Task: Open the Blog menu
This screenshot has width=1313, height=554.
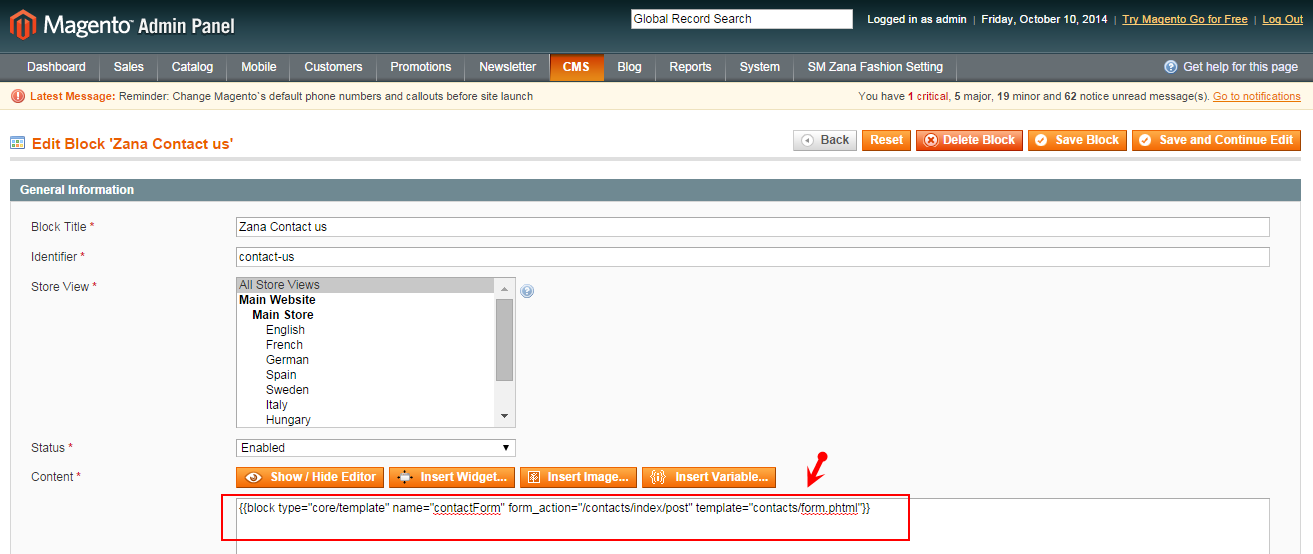Action: tap(629, 67)
